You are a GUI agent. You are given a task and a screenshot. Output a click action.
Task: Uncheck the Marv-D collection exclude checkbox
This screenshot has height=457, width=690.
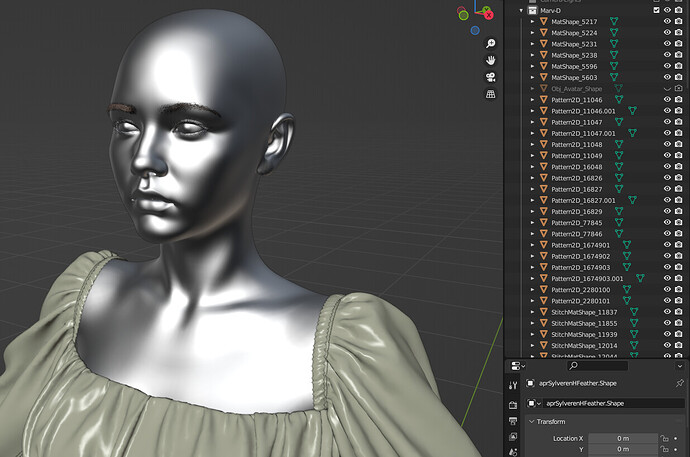pyautogui.click(x=657, y=10)
